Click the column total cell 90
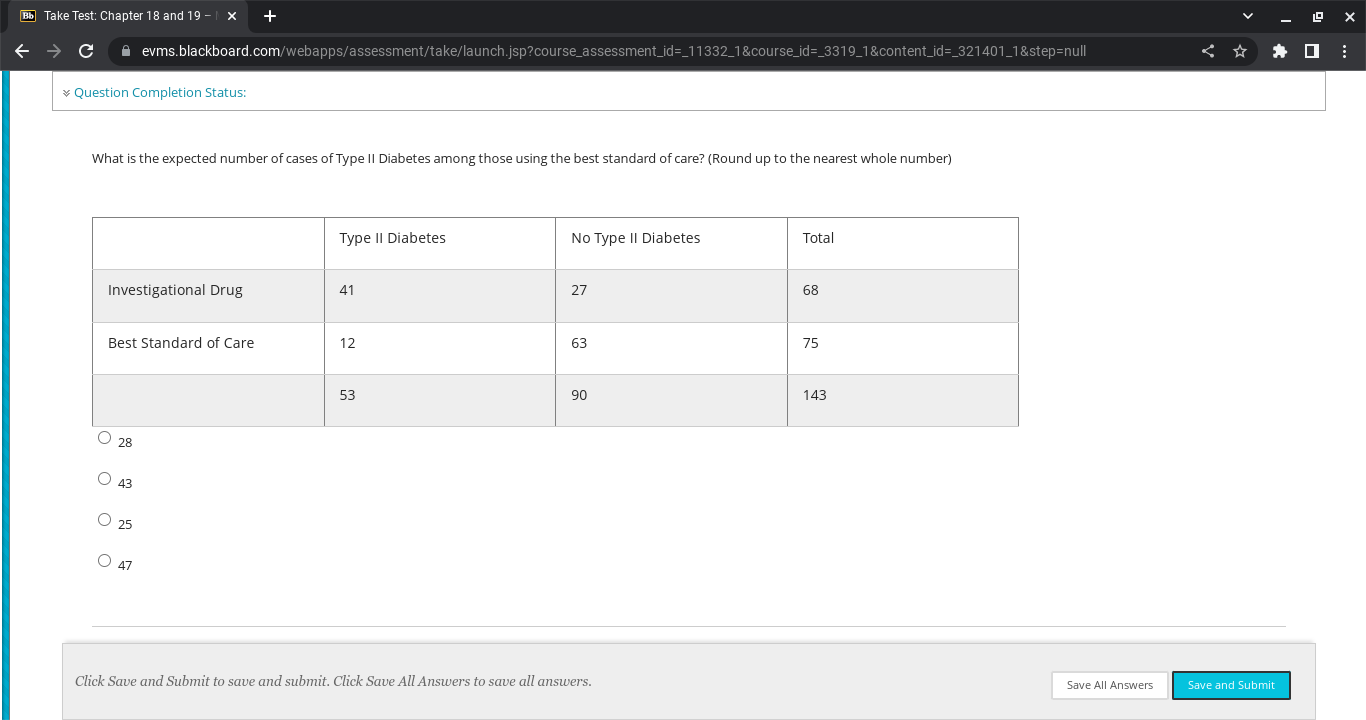This screenshot has width=1366, height=720. [x=671, y=400]
